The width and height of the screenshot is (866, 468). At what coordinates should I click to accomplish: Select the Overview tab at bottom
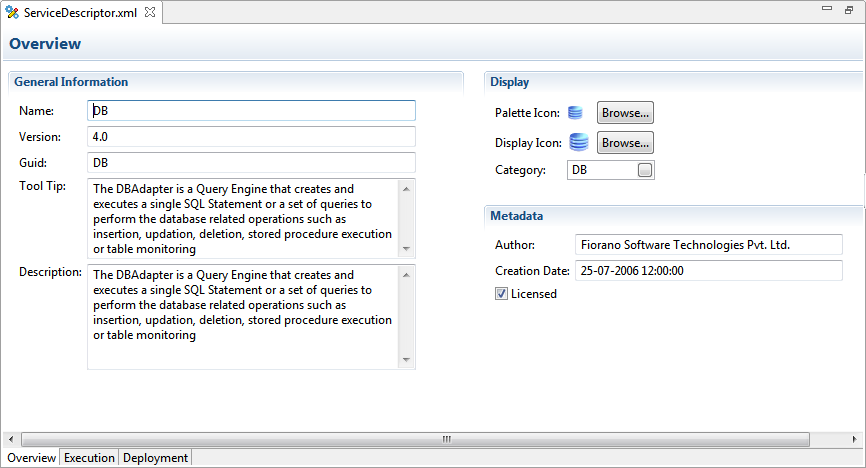(31, 458)
